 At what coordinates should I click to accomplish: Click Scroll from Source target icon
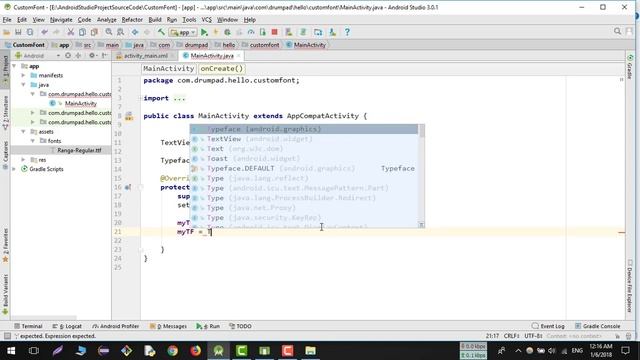pyautogui.click(x=68, y=56)
